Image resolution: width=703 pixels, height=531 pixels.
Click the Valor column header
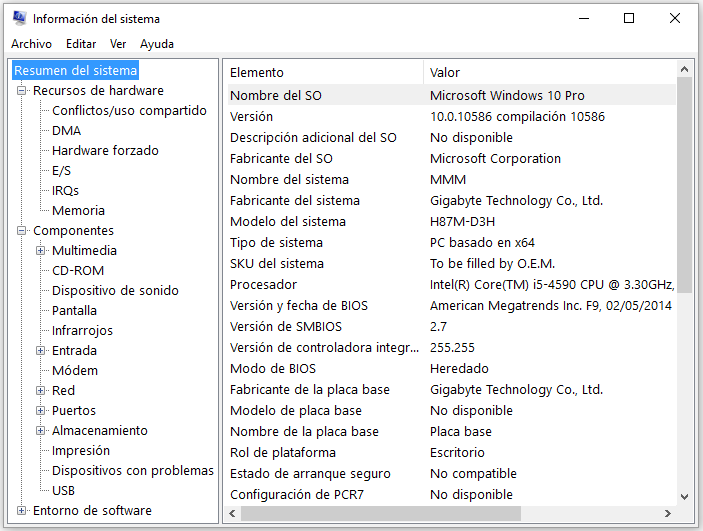(550, 73)
